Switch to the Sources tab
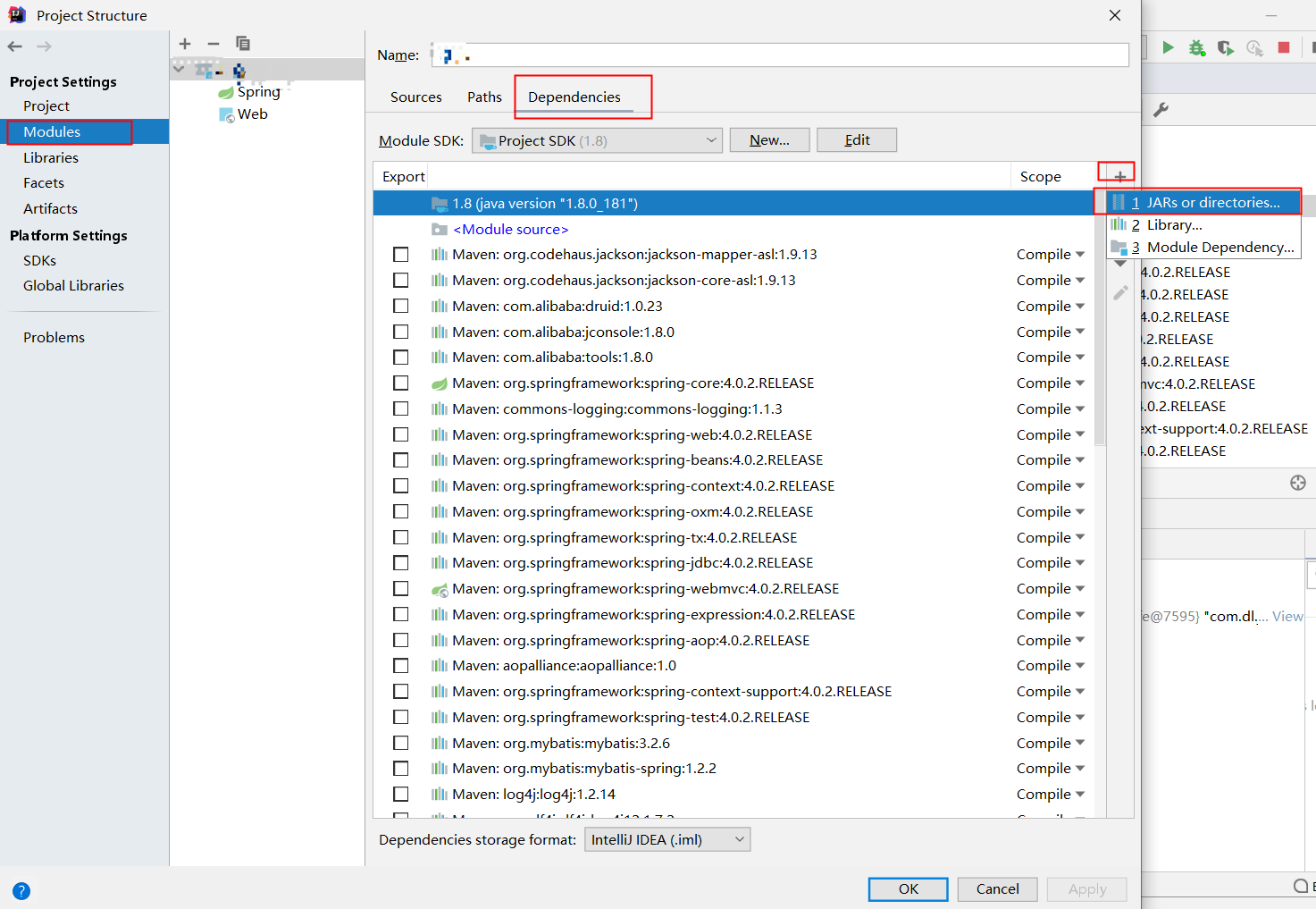The image size is (1316, 909). tap(415, 97)
